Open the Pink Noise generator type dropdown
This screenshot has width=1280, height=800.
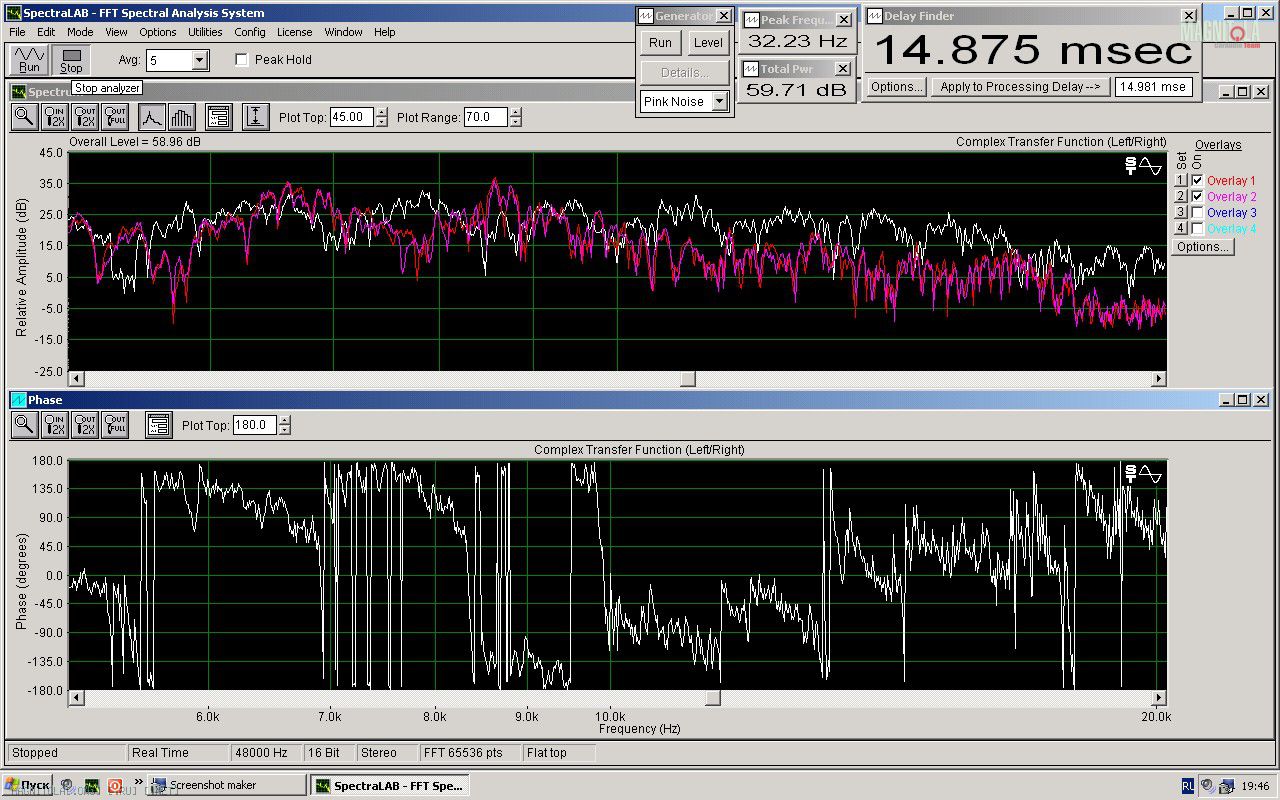719,102
